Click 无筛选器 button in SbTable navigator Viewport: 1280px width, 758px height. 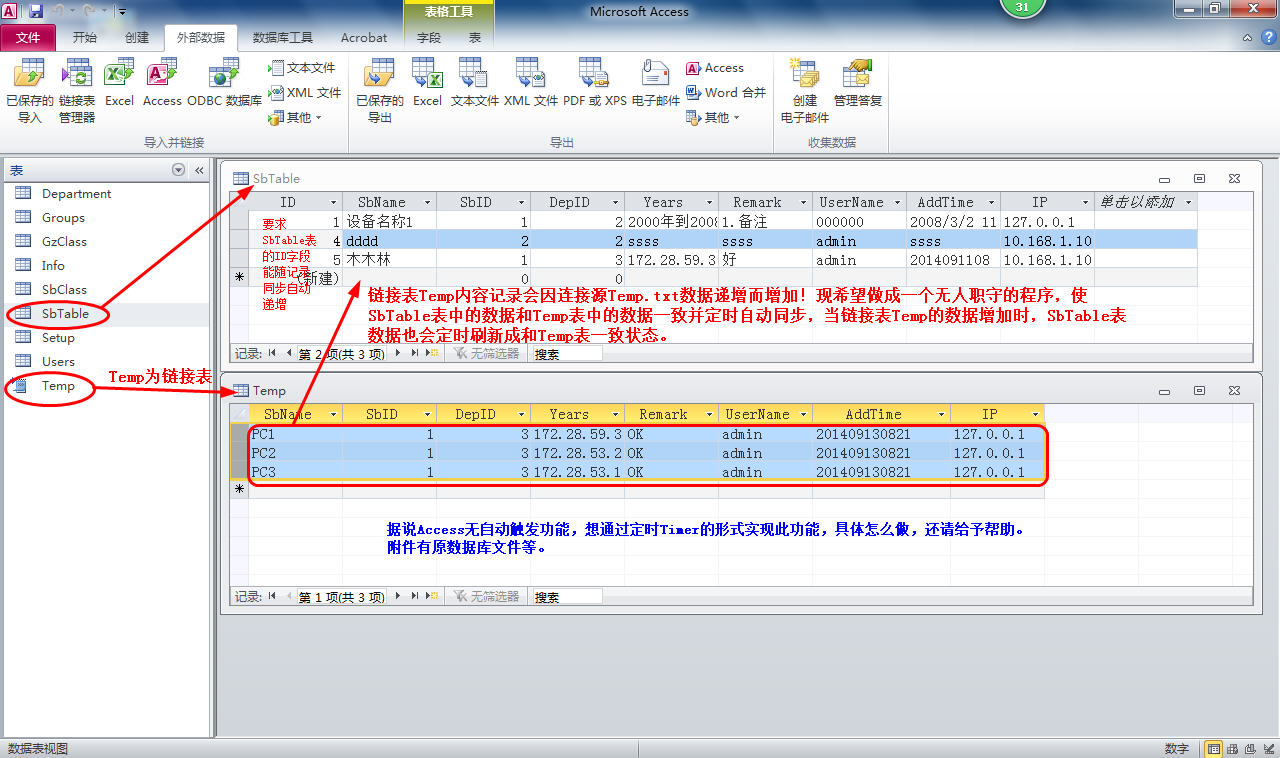tap(487, 353)
